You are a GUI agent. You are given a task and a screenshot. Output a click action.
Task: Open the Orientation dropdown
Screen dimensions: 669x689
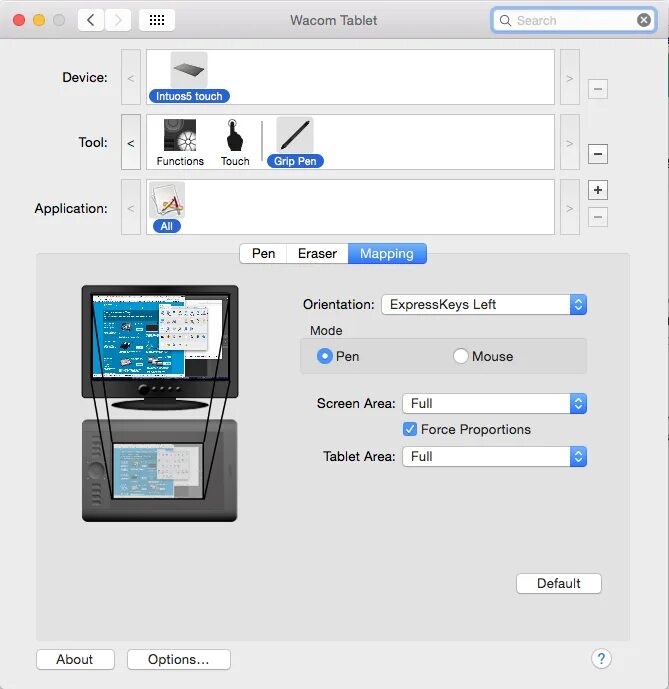pyautogui.click(x=484, y=305)
